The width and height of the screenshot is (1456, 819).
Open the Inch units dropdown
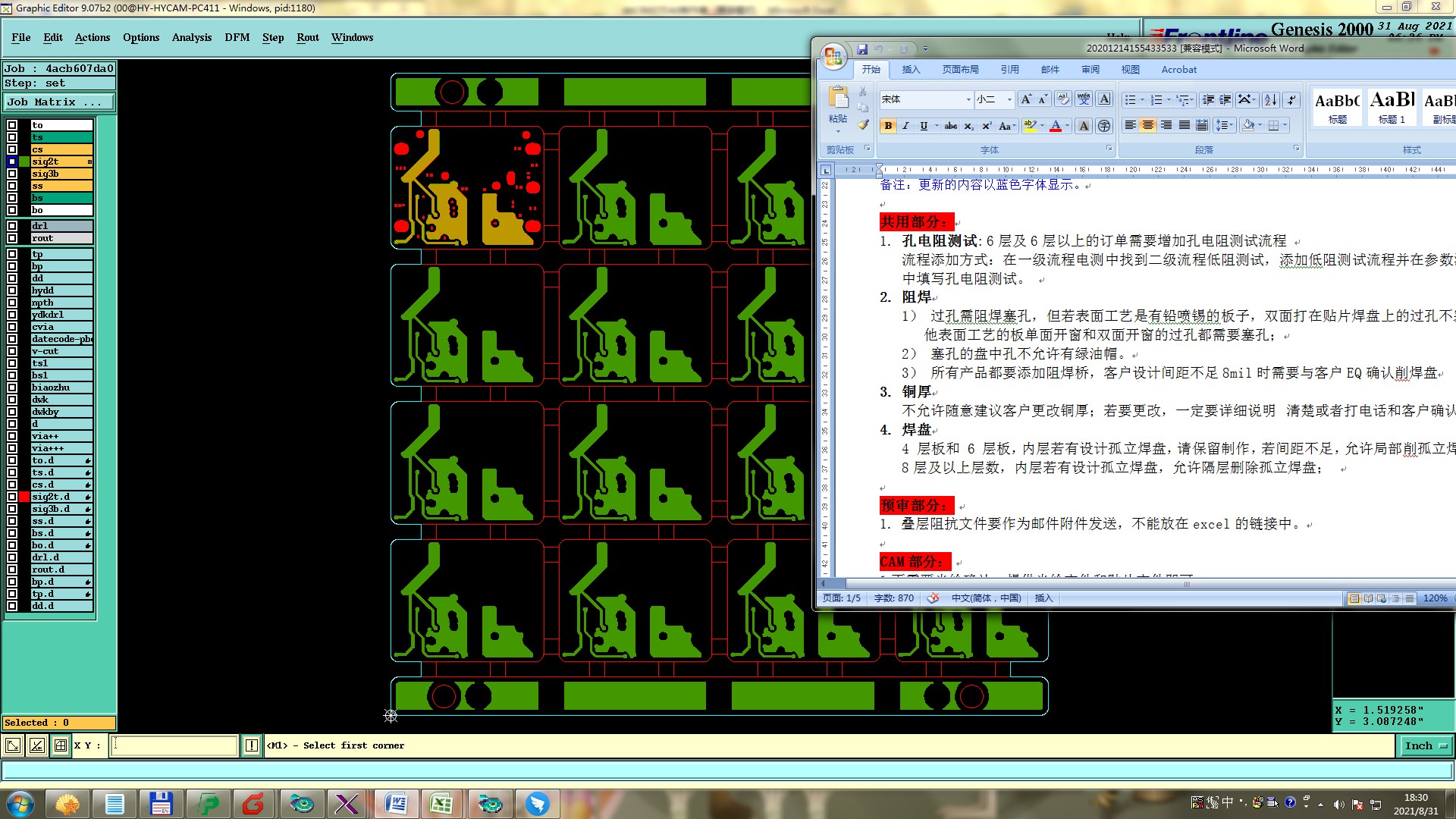tap(1426, 746)
